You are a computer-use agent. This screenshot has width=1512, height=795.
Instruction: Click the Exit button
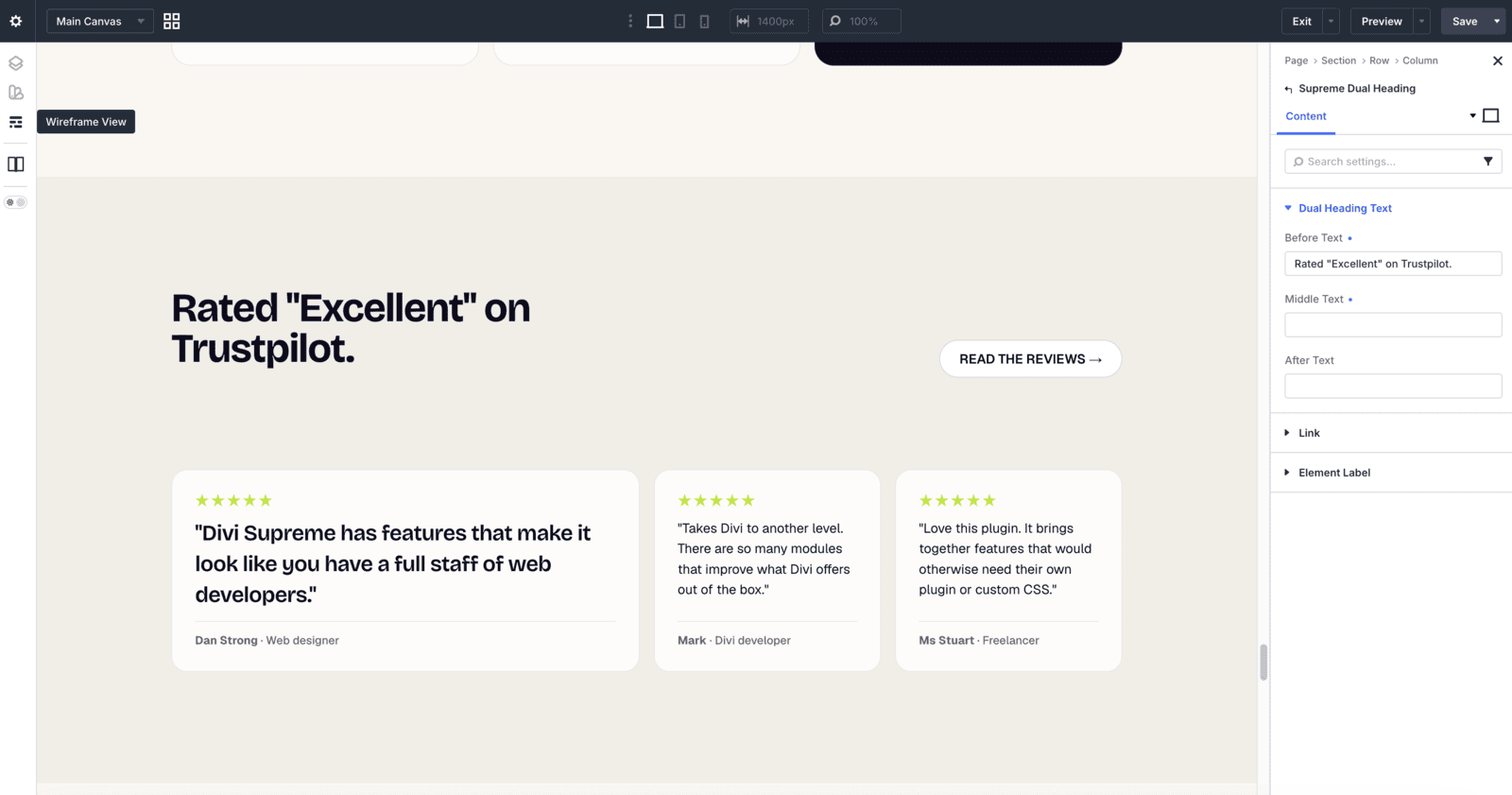[x=1301, y=21]
